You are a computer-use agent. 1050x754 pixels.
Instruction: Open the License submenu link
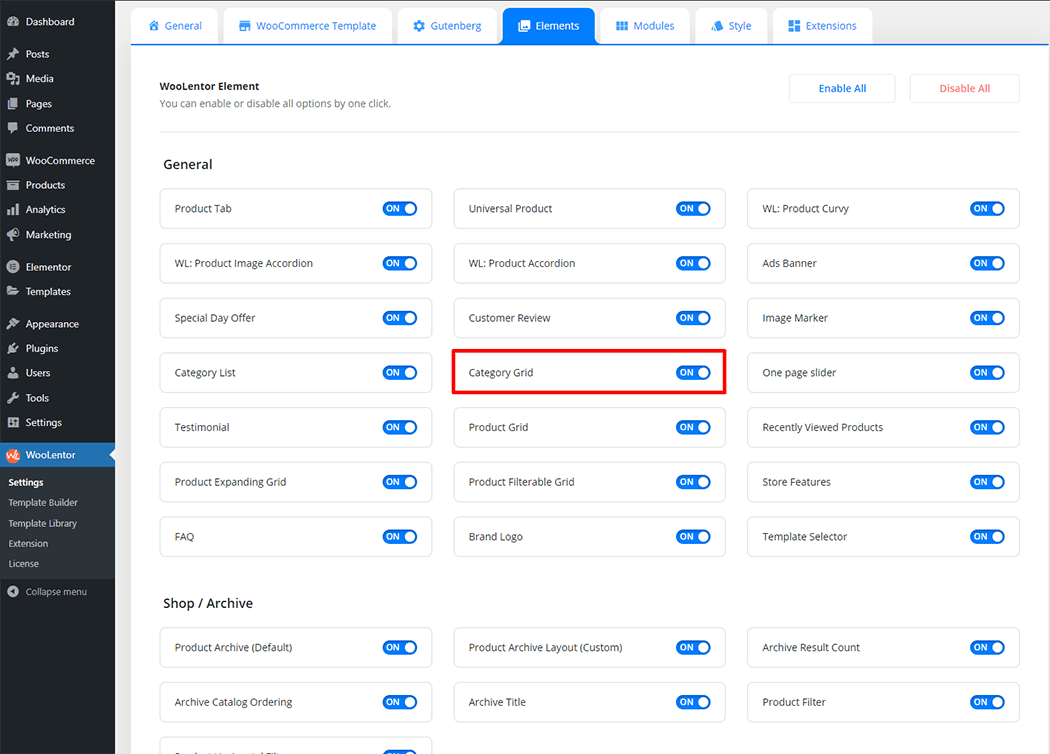[x=24, y=564]
